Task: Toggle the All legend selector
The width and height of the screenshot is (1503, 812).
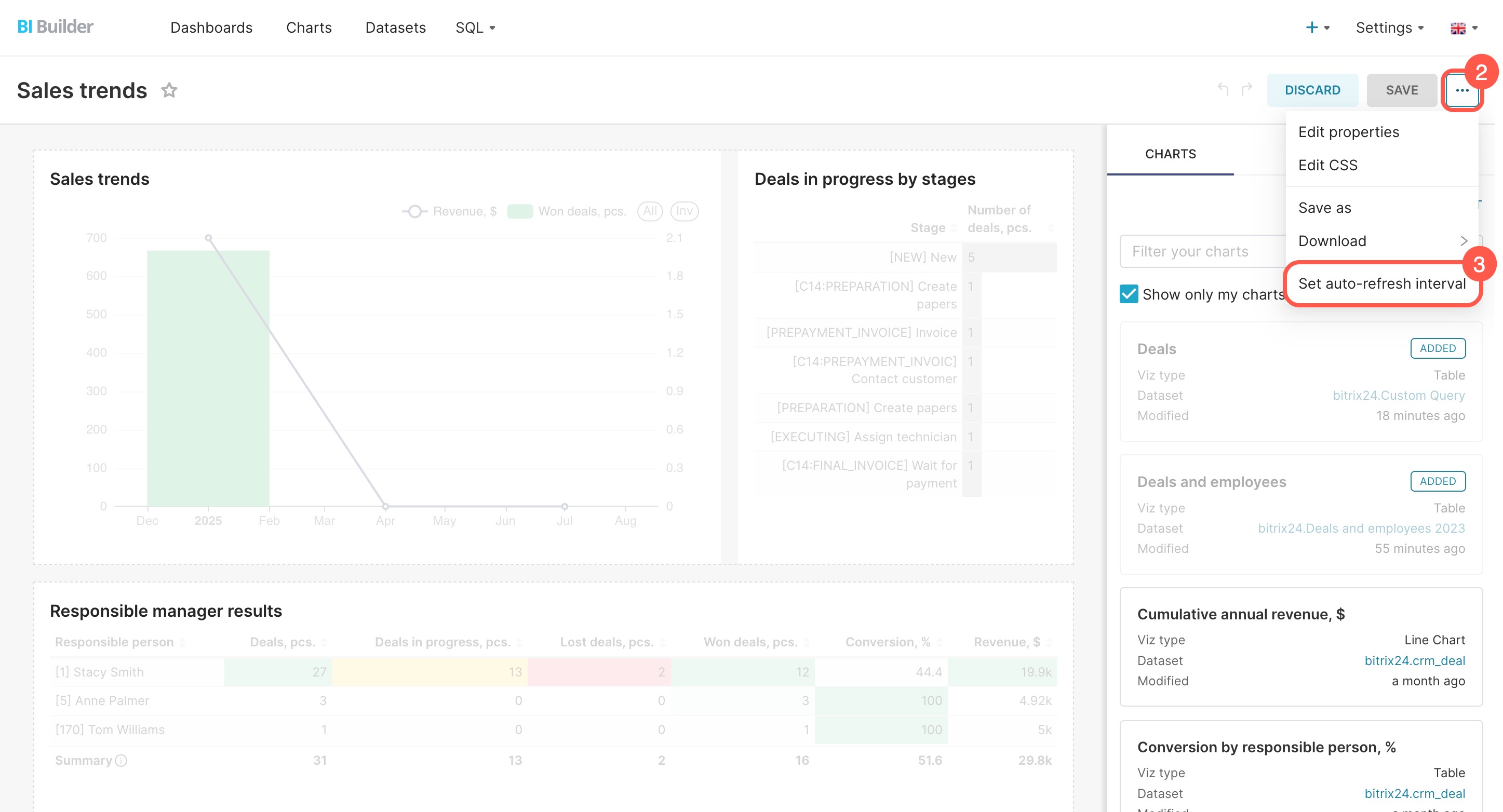Action: (x=649, y=211)
